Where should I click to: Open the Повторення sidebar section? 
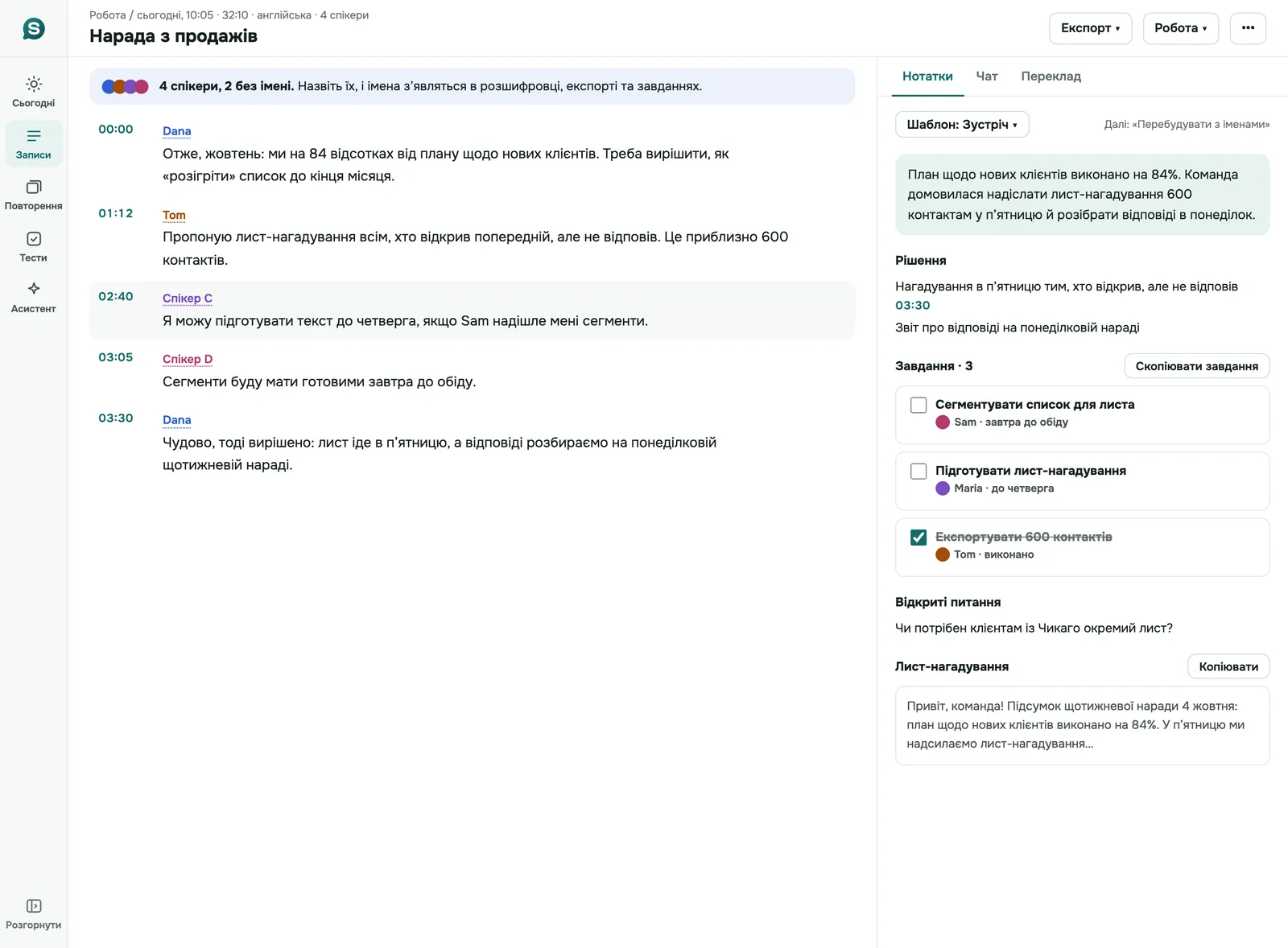[34, 196]
